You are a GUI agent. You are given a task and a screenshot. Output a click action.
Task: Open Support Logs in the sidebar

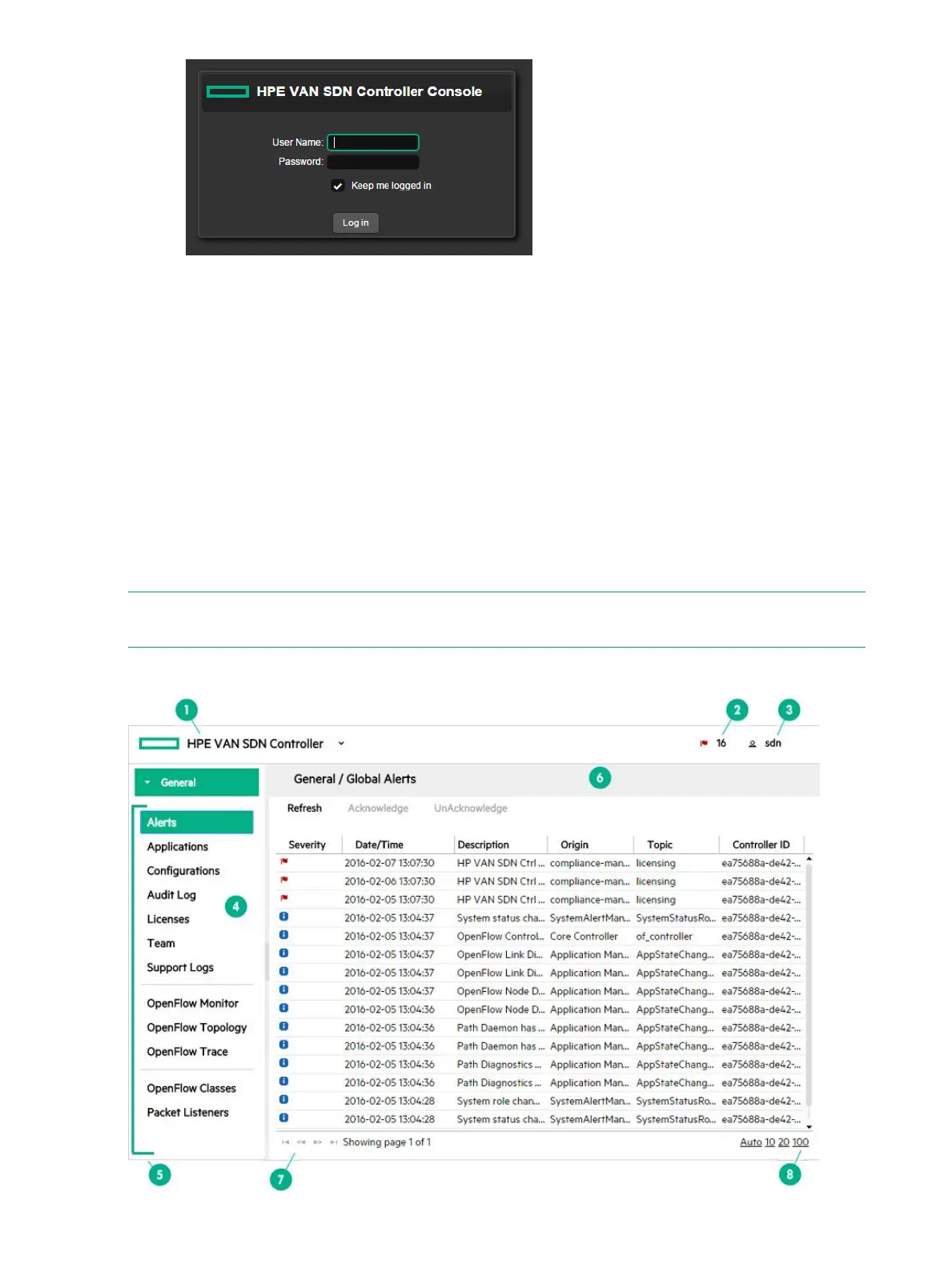pos(179,967)
